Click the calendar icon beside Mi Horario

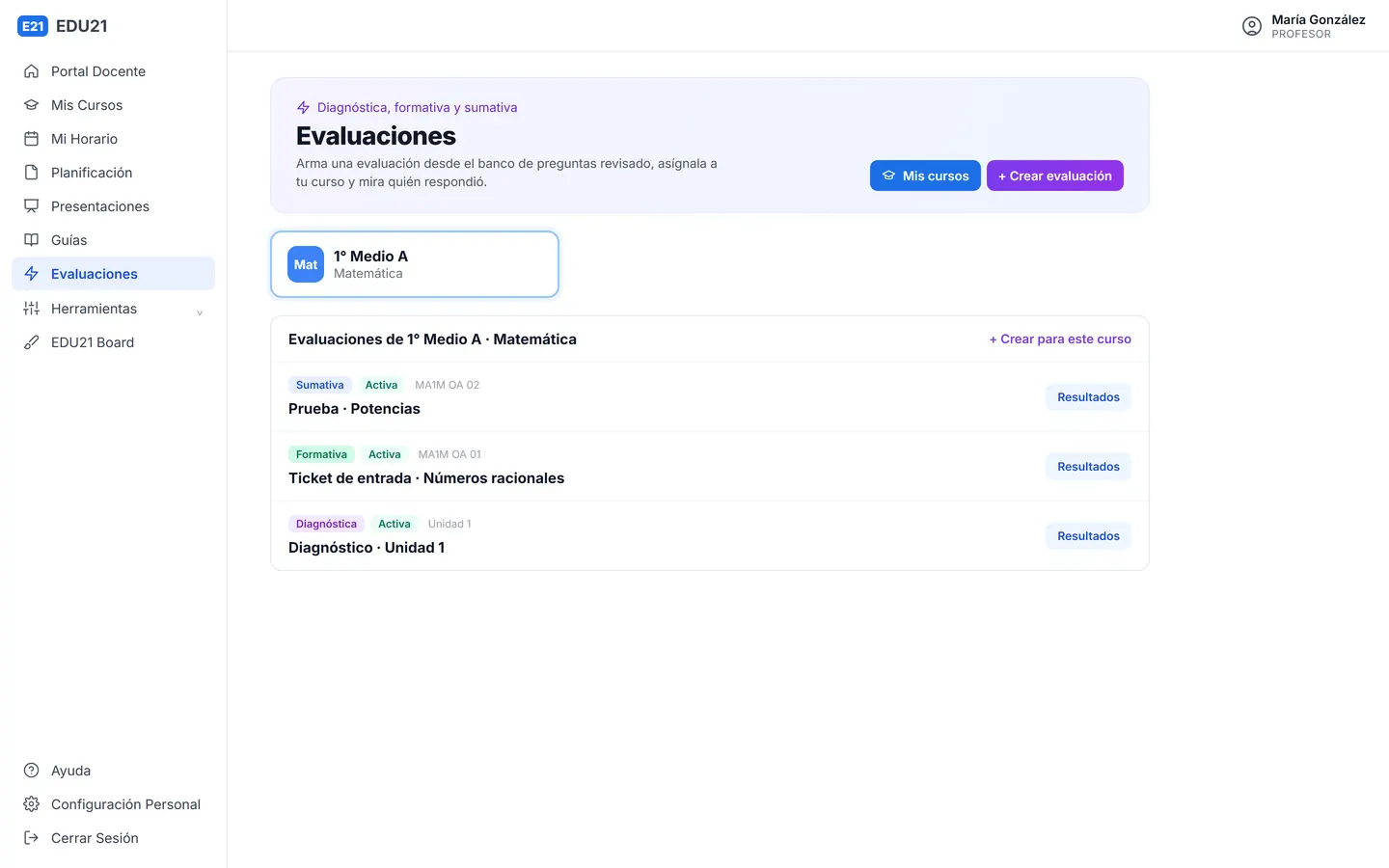point(32,139)
